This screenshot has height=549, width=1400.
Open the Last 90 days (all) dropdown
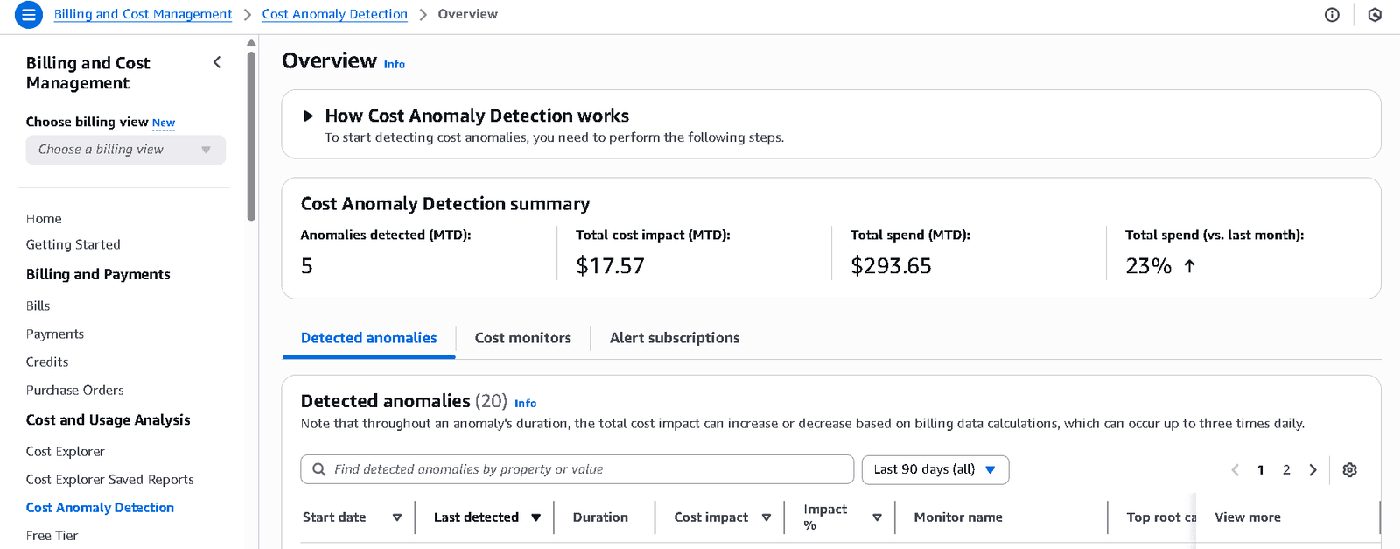[x=935, y=469]
